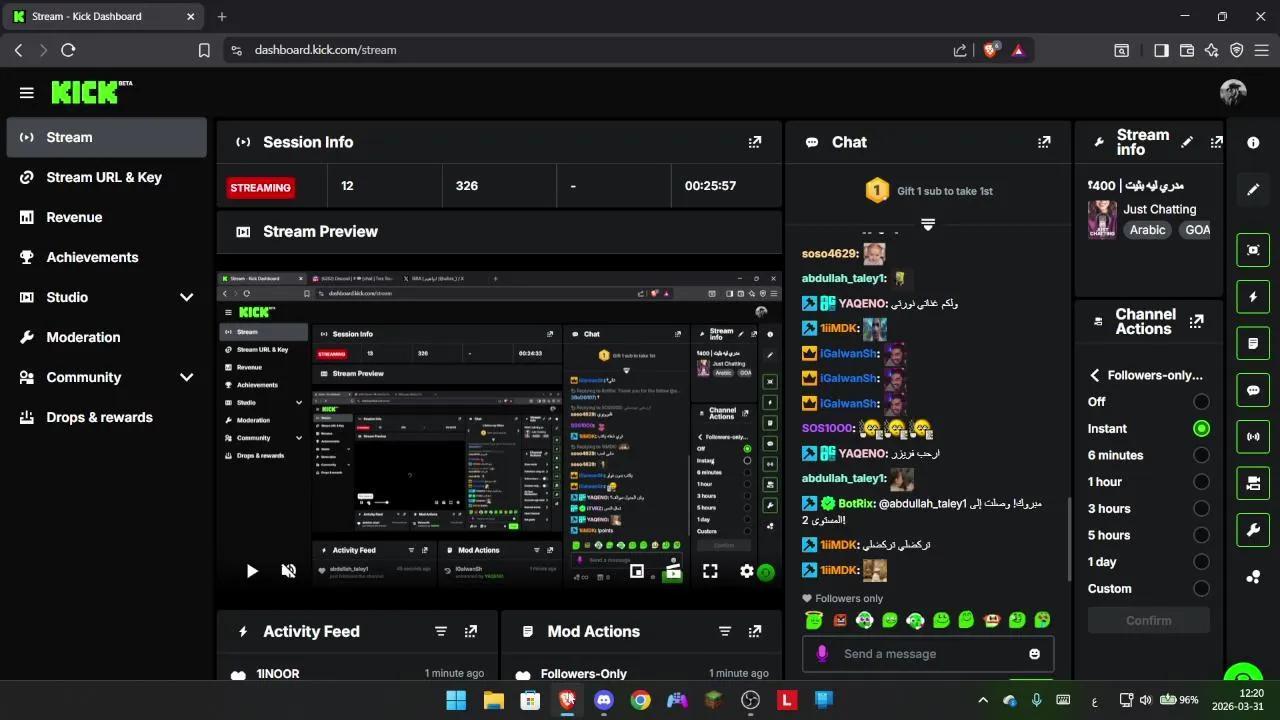Viewport: 1280px width, 720px height.
Task: Expand the Studio sidebar section
Action: coord(186,297)
